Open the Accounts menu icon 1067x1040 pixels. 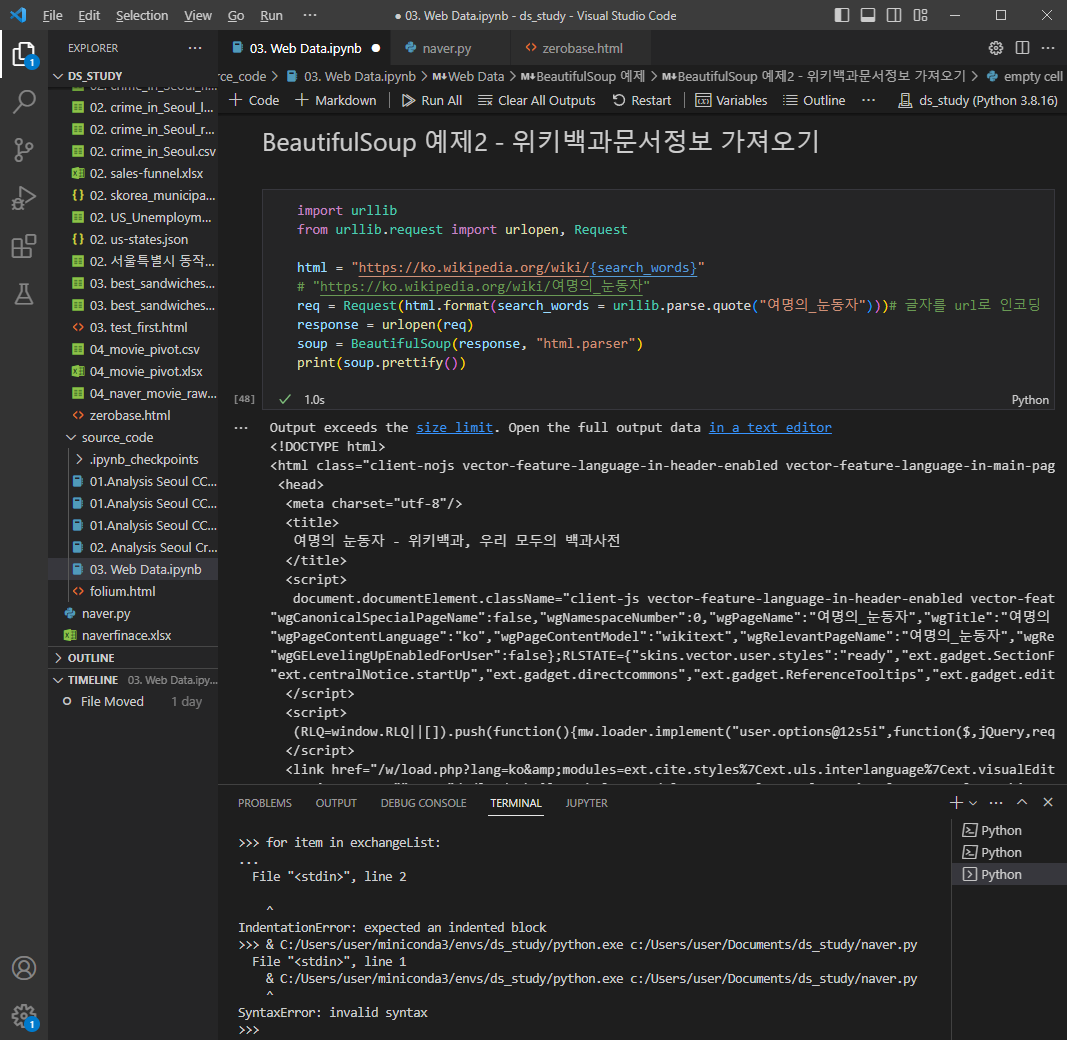(x=24, y=968)
